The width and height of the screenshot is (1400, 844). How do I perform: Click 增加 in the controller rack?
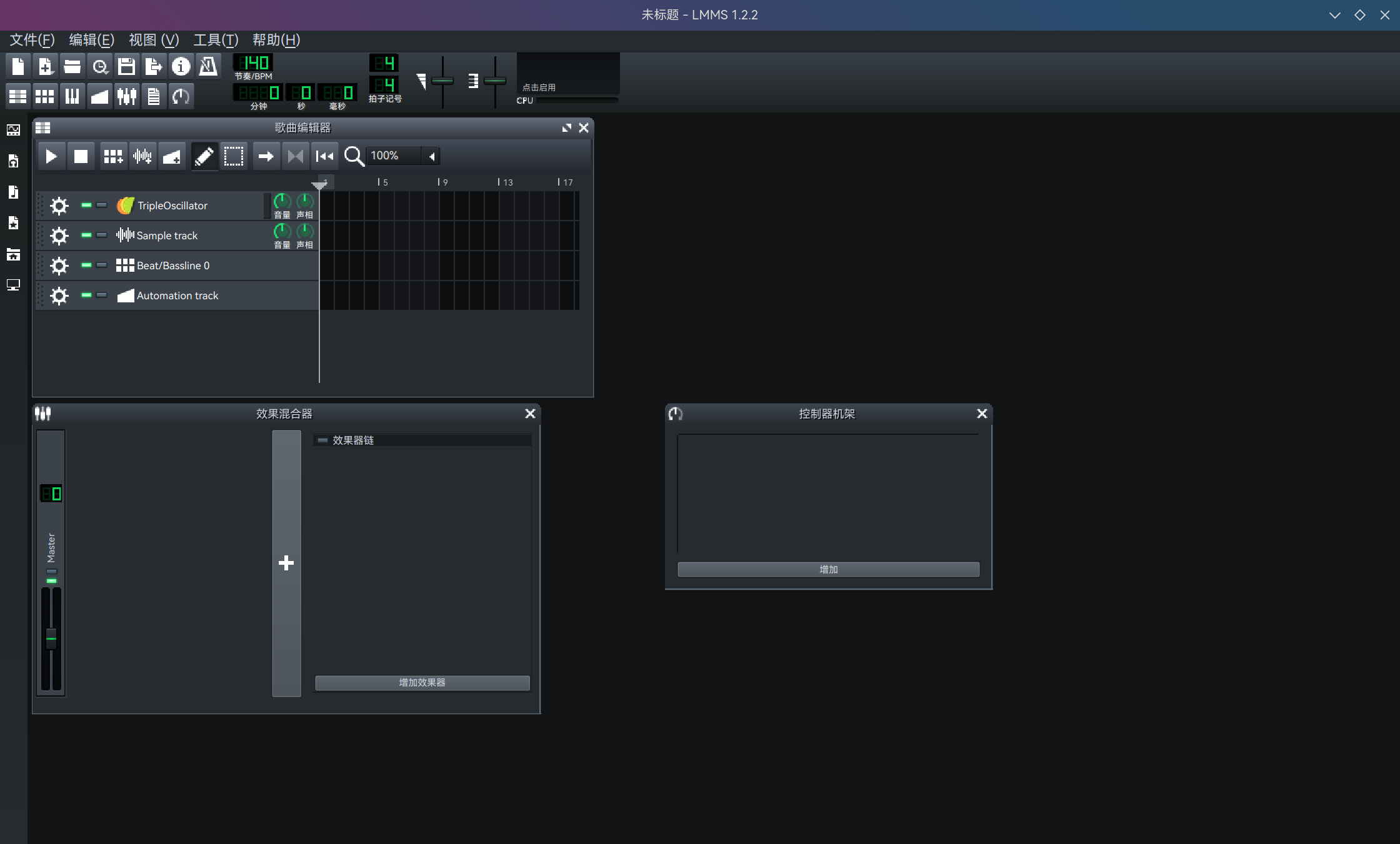[828, 569]
